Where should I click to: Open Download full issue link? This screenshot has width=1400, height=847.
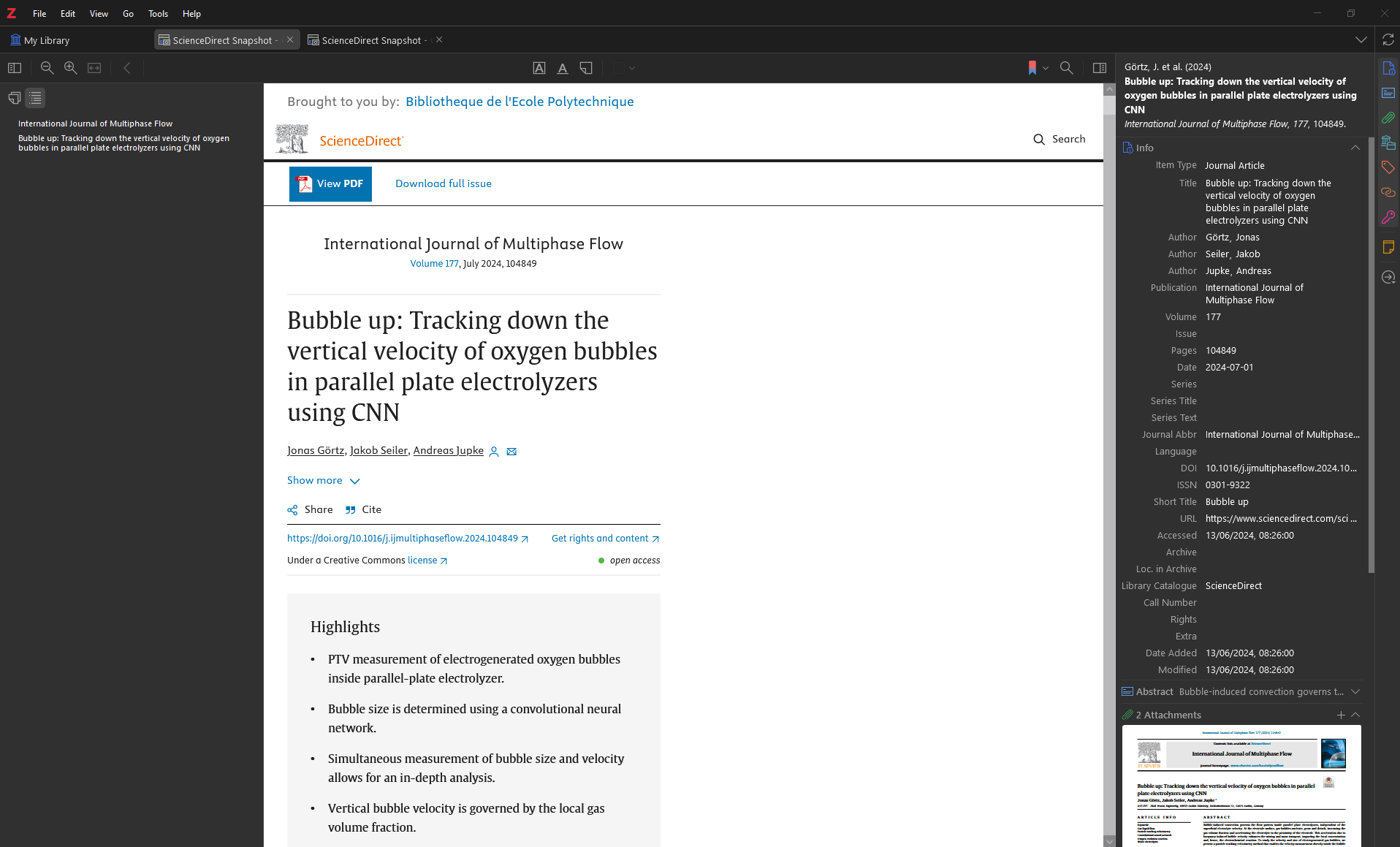(443, 183)
